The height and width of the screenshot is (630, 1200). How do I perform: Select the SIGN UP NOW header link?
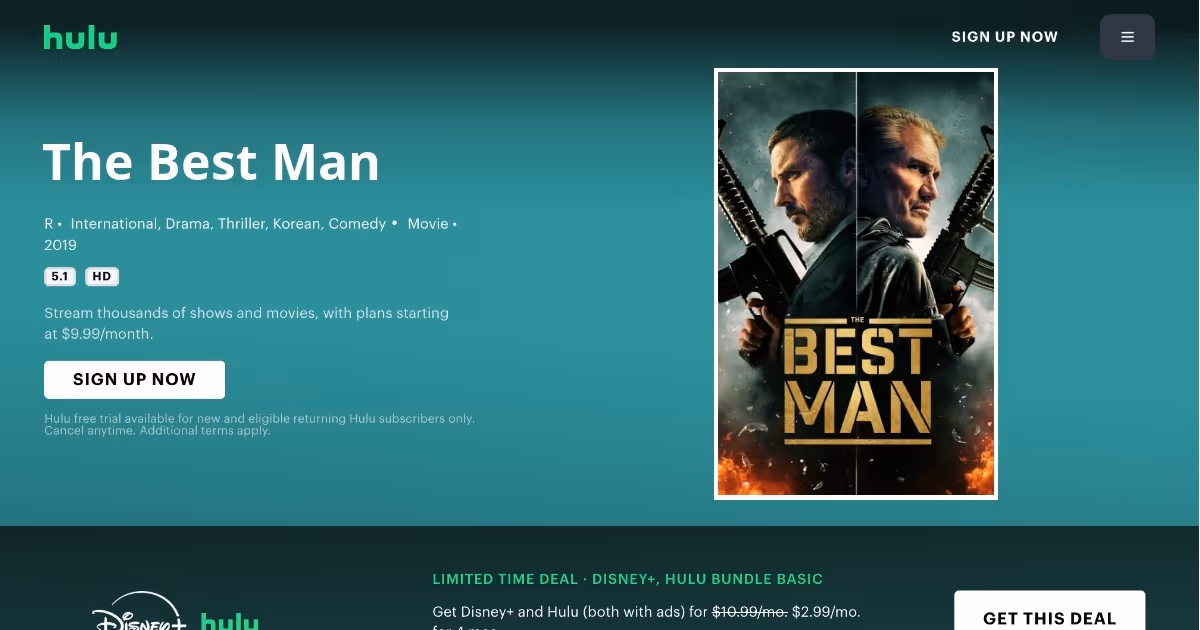[1004, 37]
